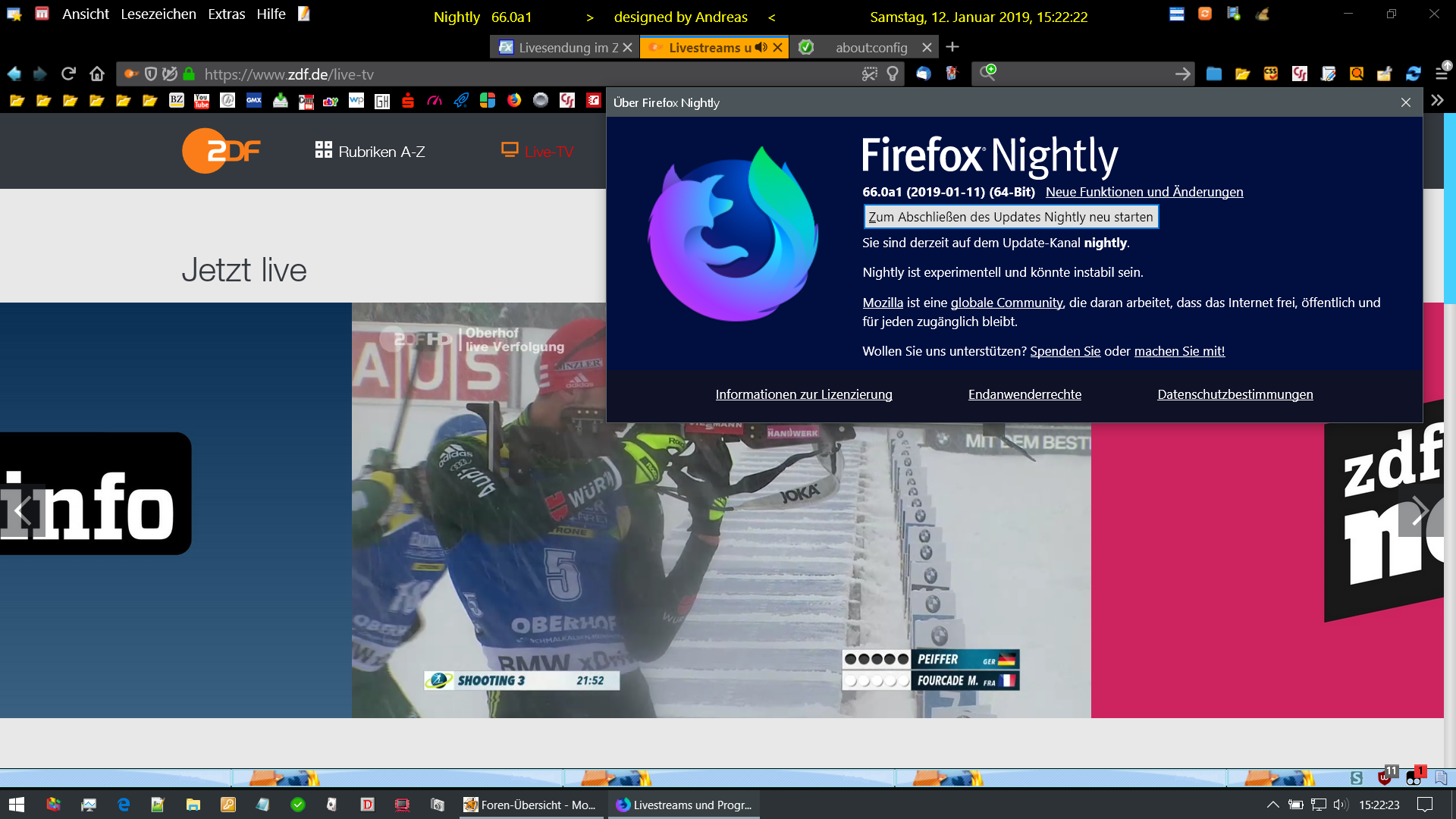The width and height of the screenshot is (1456, 819).
Task: Open the Datenschutzbestimmungen link
Action: (x=1235, y=394)
